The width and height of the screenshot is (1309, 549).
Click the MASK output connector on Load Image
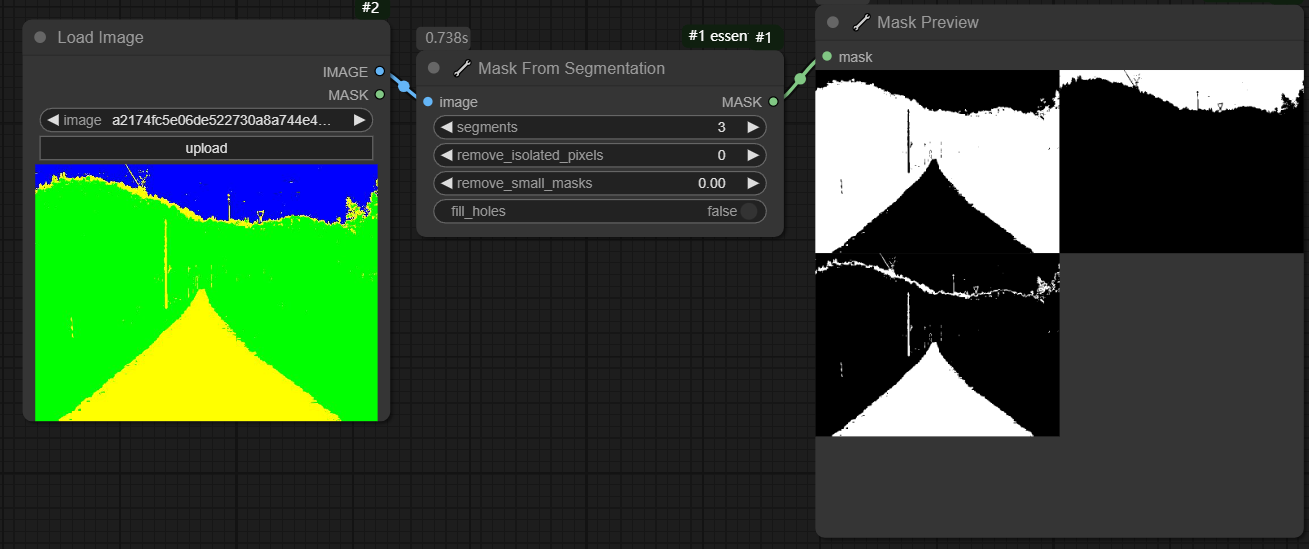(x=379, y=95)
